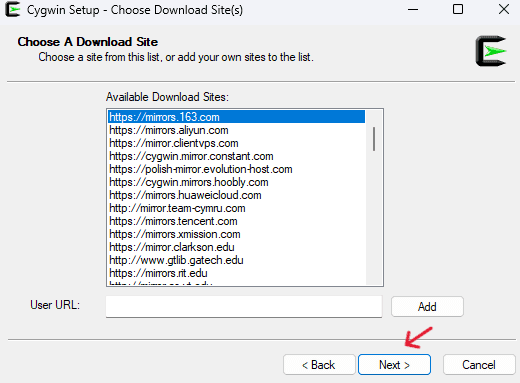
Task: Select mirror http://www.gtlib.gatech.edu
Action: (236, 260)
